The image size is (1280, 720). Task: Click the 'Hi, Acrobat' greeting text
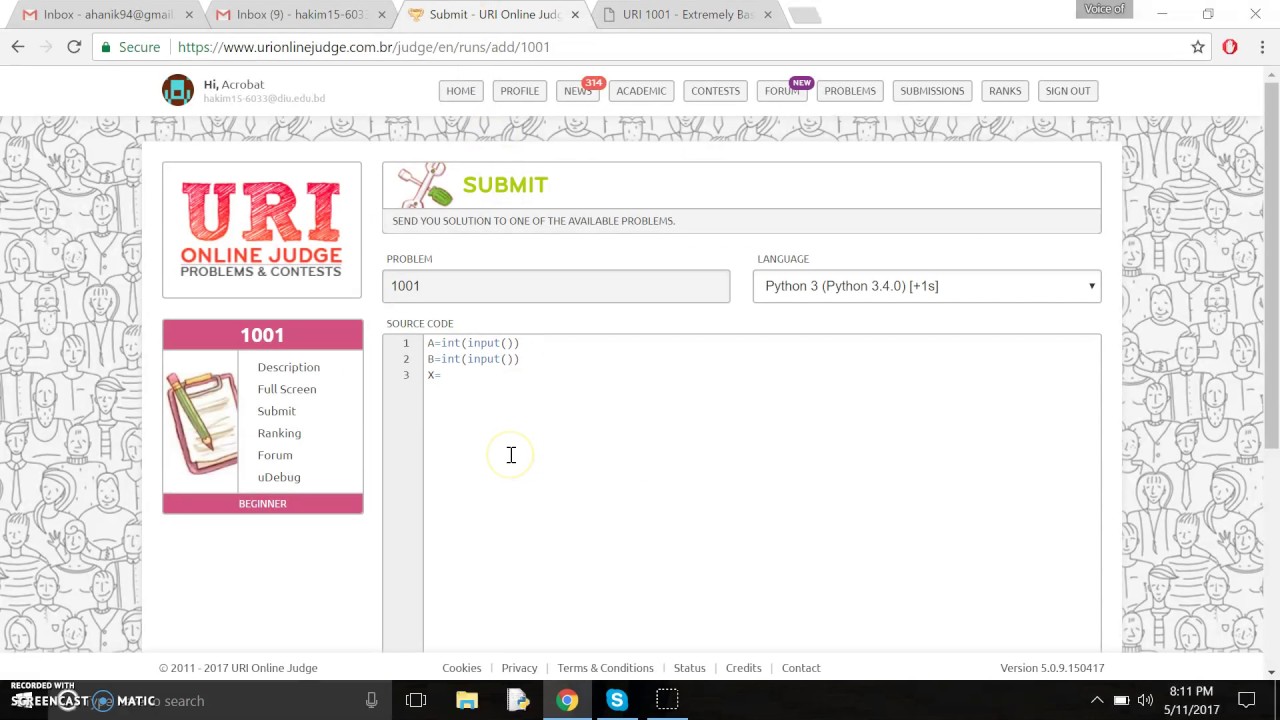[x=233, y=85]
